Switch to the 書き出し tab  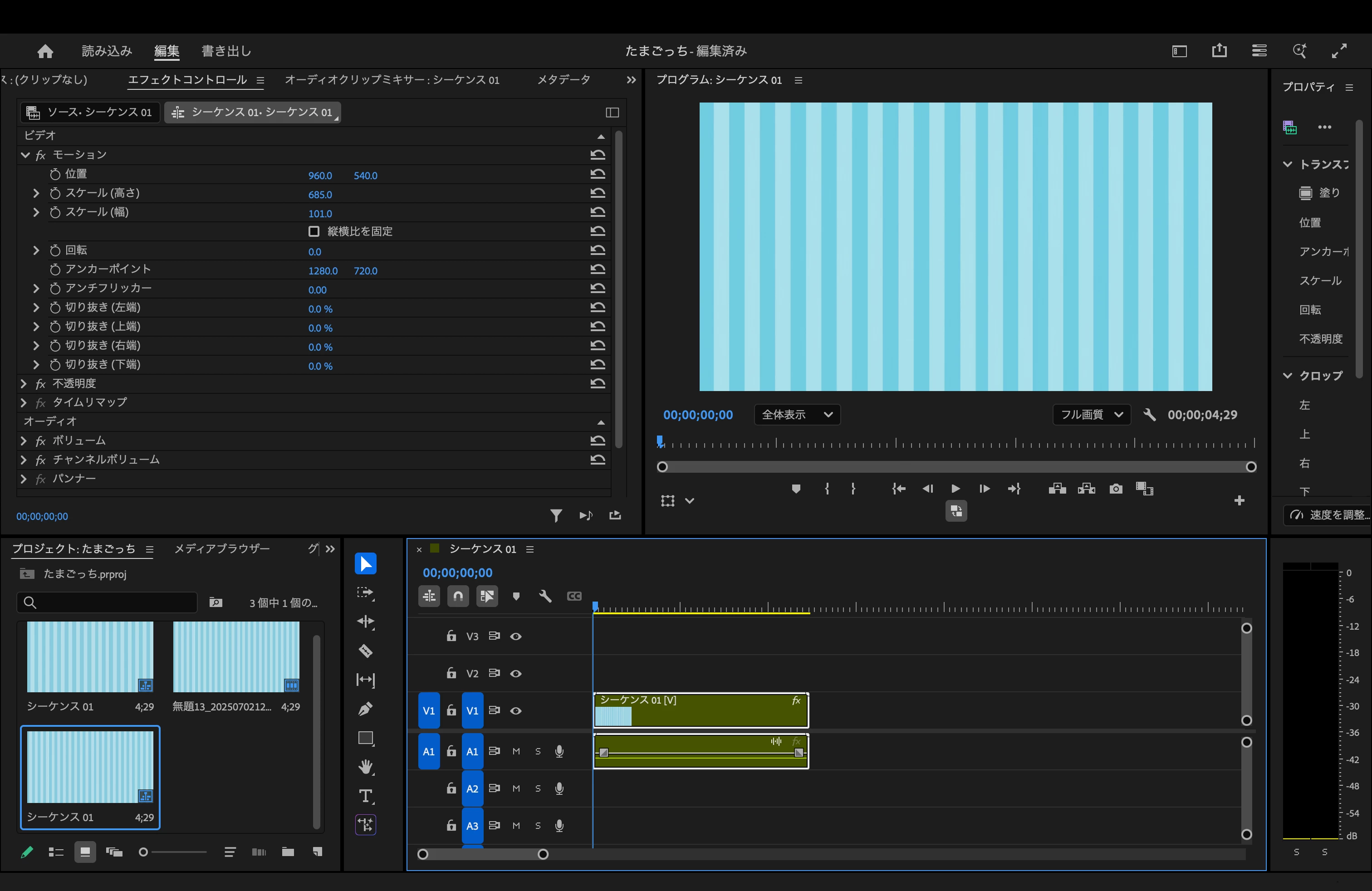click(226, 51)
